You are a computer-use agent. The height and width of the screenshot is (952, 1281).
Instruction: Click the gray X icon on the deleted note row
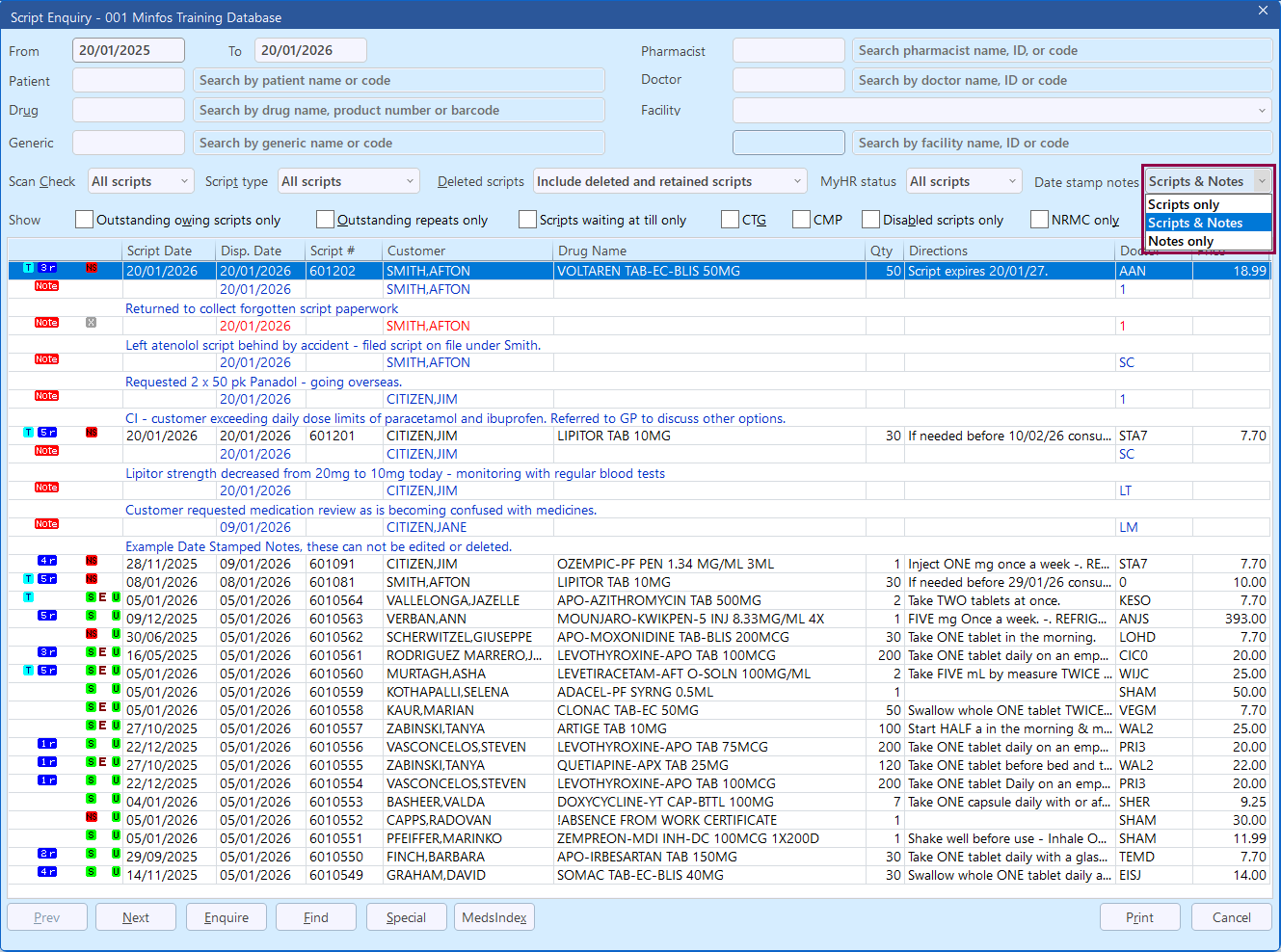pos(91,323)
